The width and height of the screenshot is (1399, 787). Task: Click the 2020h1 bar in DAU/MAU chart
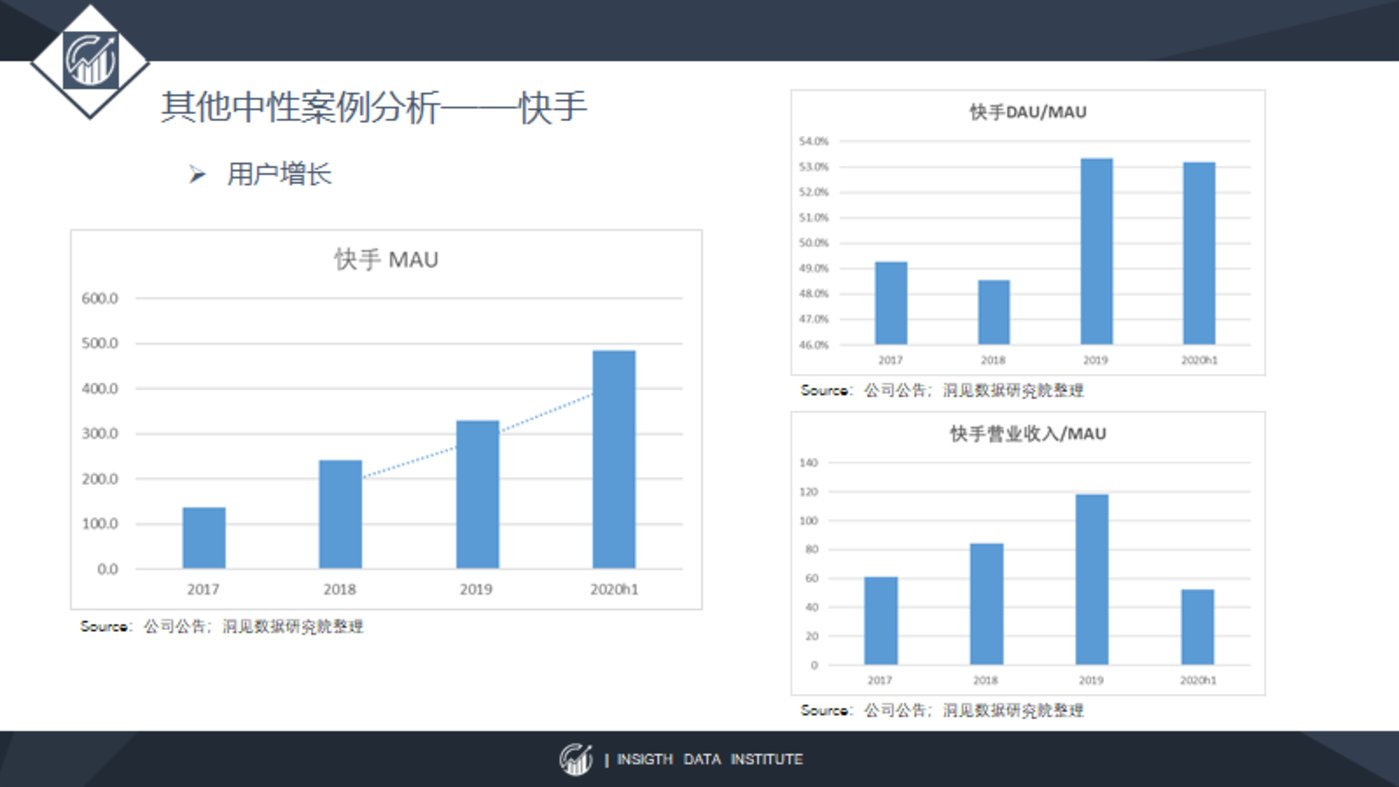[1199, 254]
